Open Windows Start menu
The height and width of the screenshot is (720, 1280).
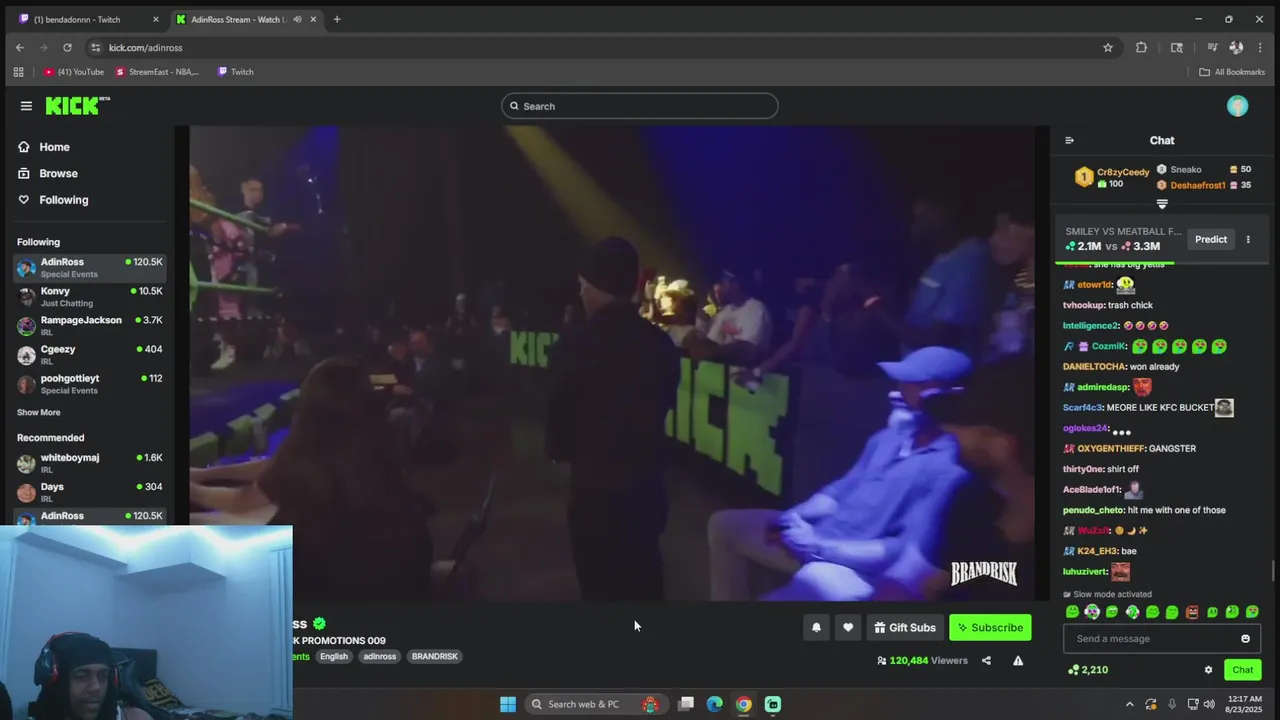[x=508, y=704]
